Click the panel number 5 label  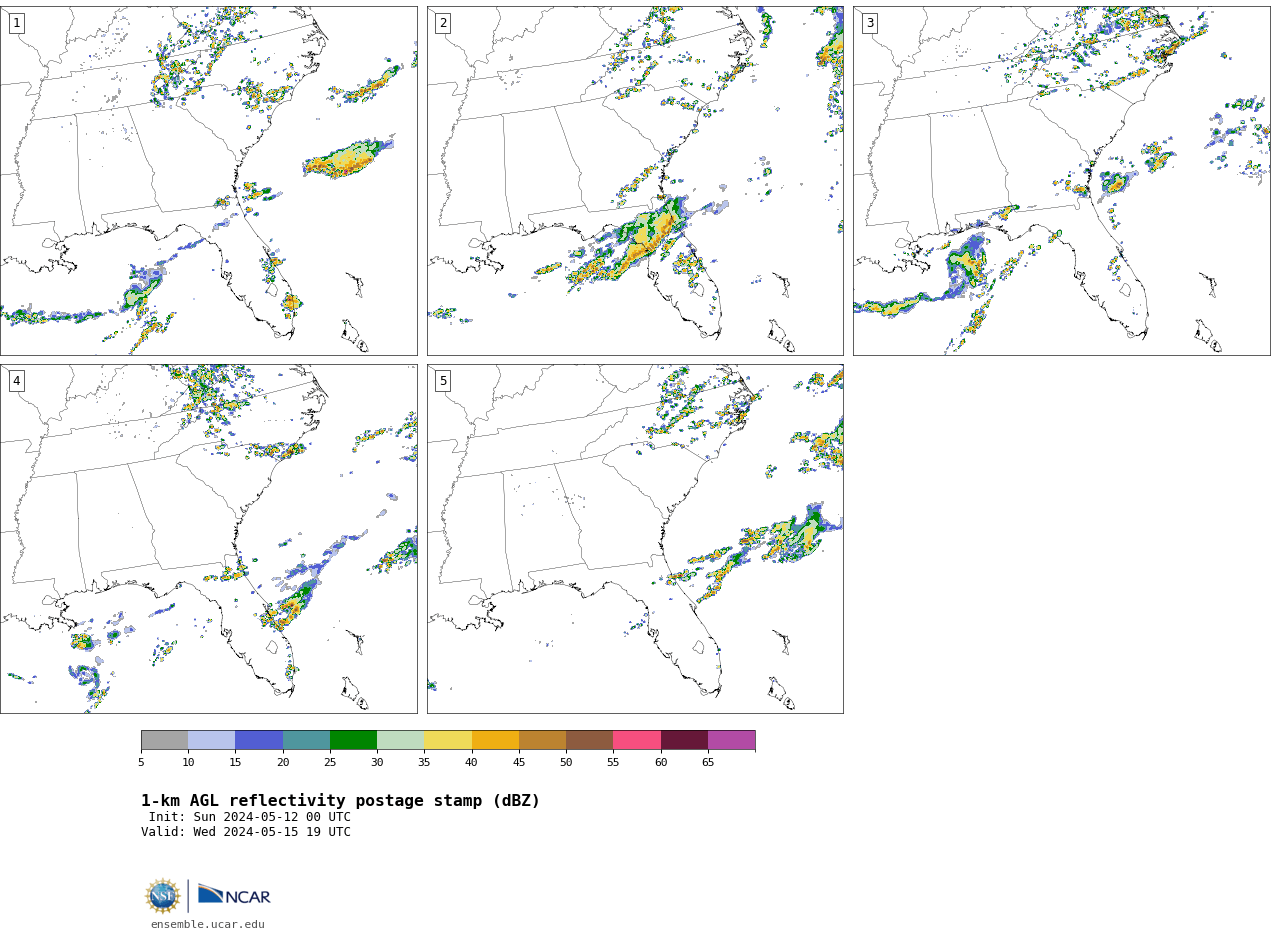point(443,381)
